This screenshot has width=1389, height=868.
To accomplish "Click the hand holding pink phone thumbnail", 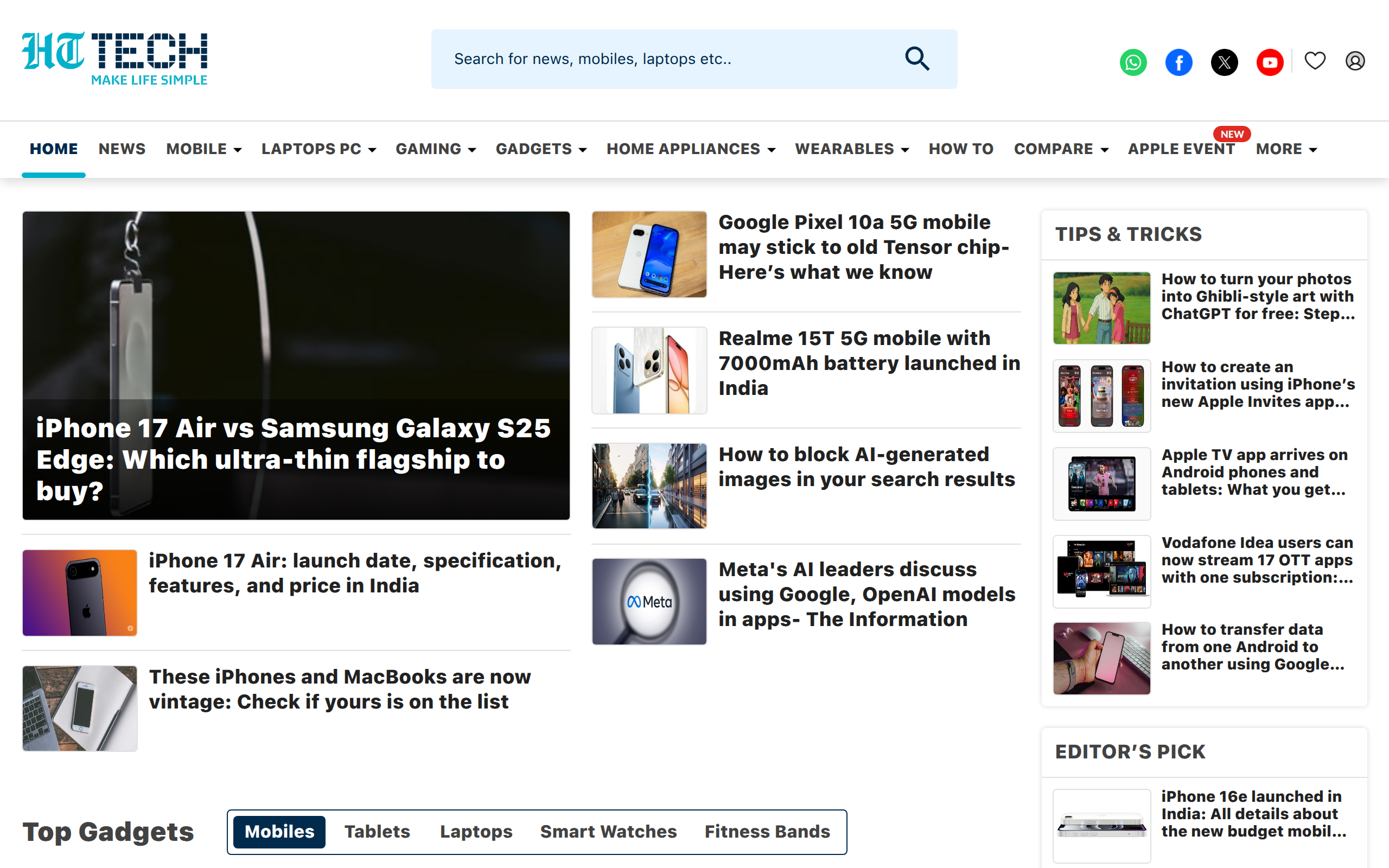I will tap(1101, 658).
